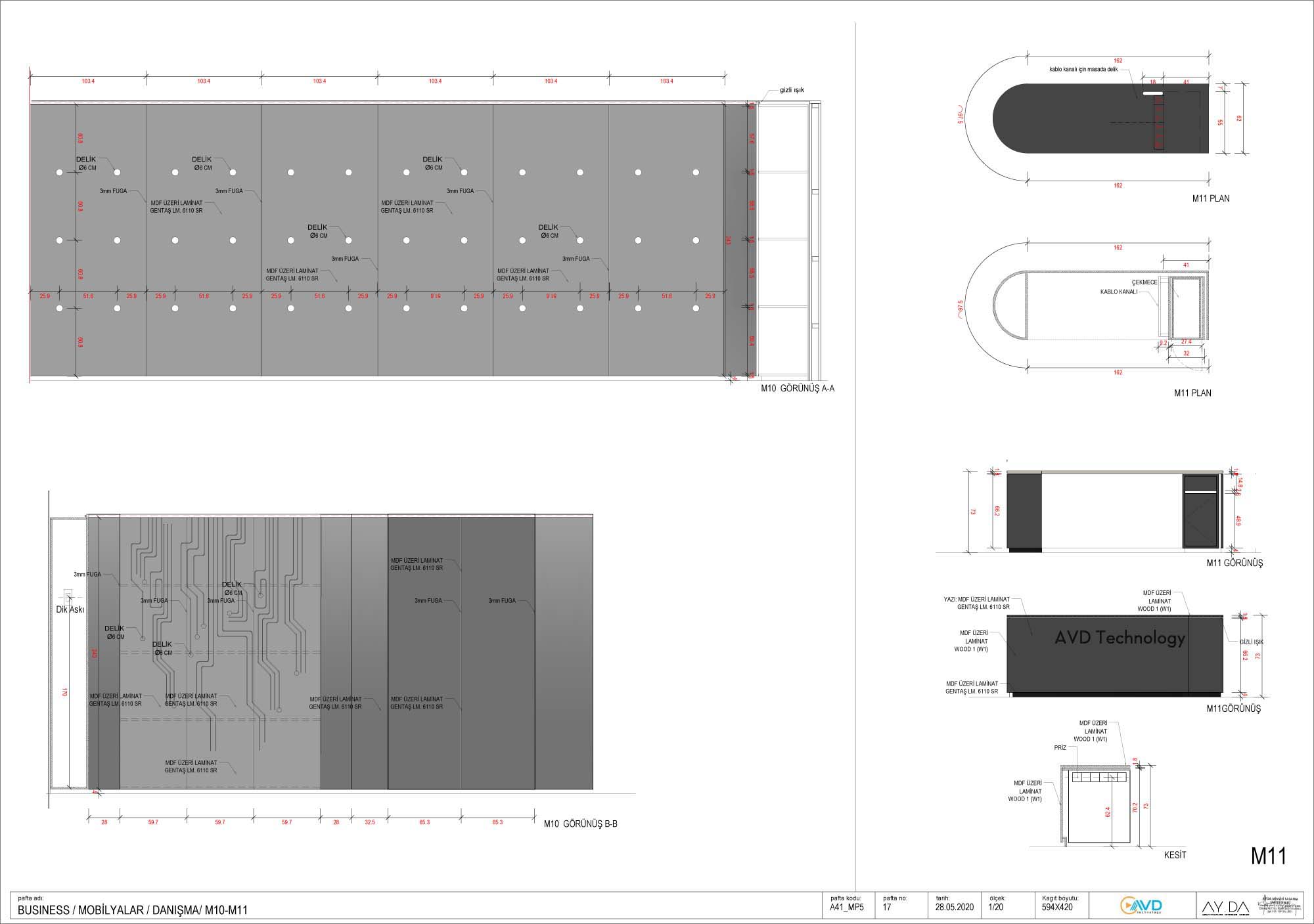Screen dimensions: 1314x924
Task: Click the AVD Technology text on desk elevation
Action: click(x=1120, y=638)
